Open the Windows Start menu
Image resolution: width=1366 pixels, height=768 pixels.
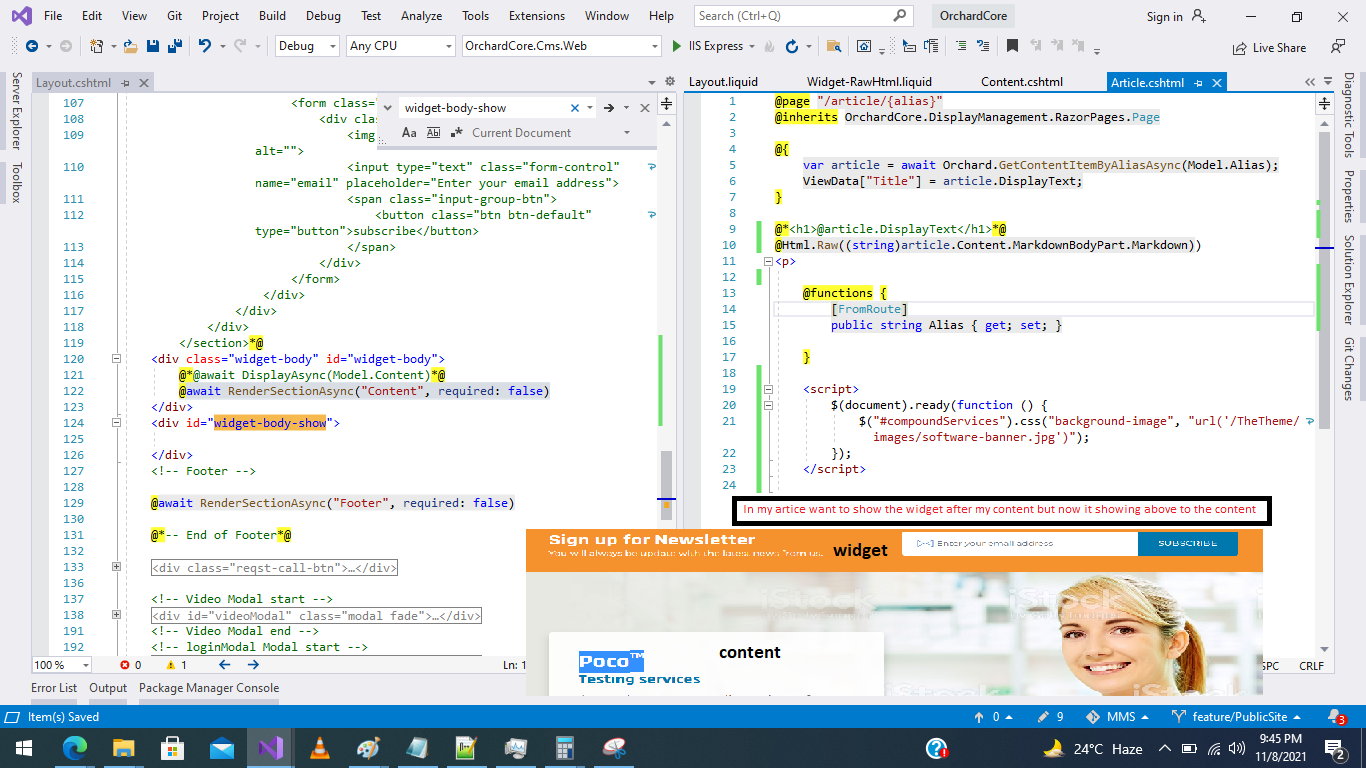(x=24, y=747)
